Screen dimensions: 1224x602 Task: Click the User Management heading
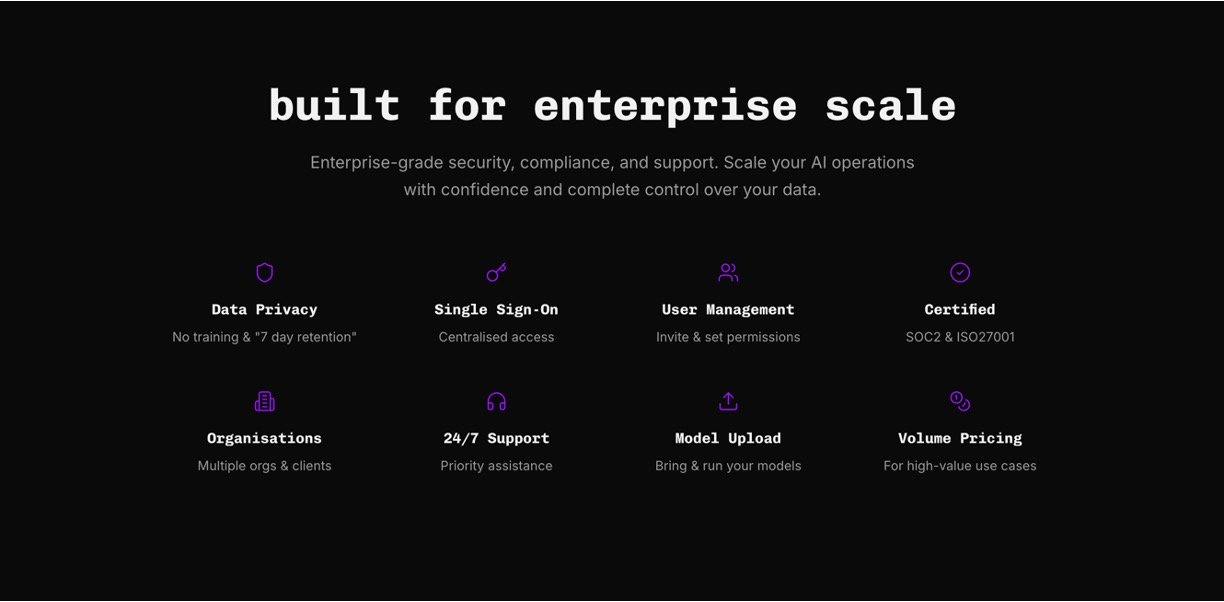pos(728,310)
